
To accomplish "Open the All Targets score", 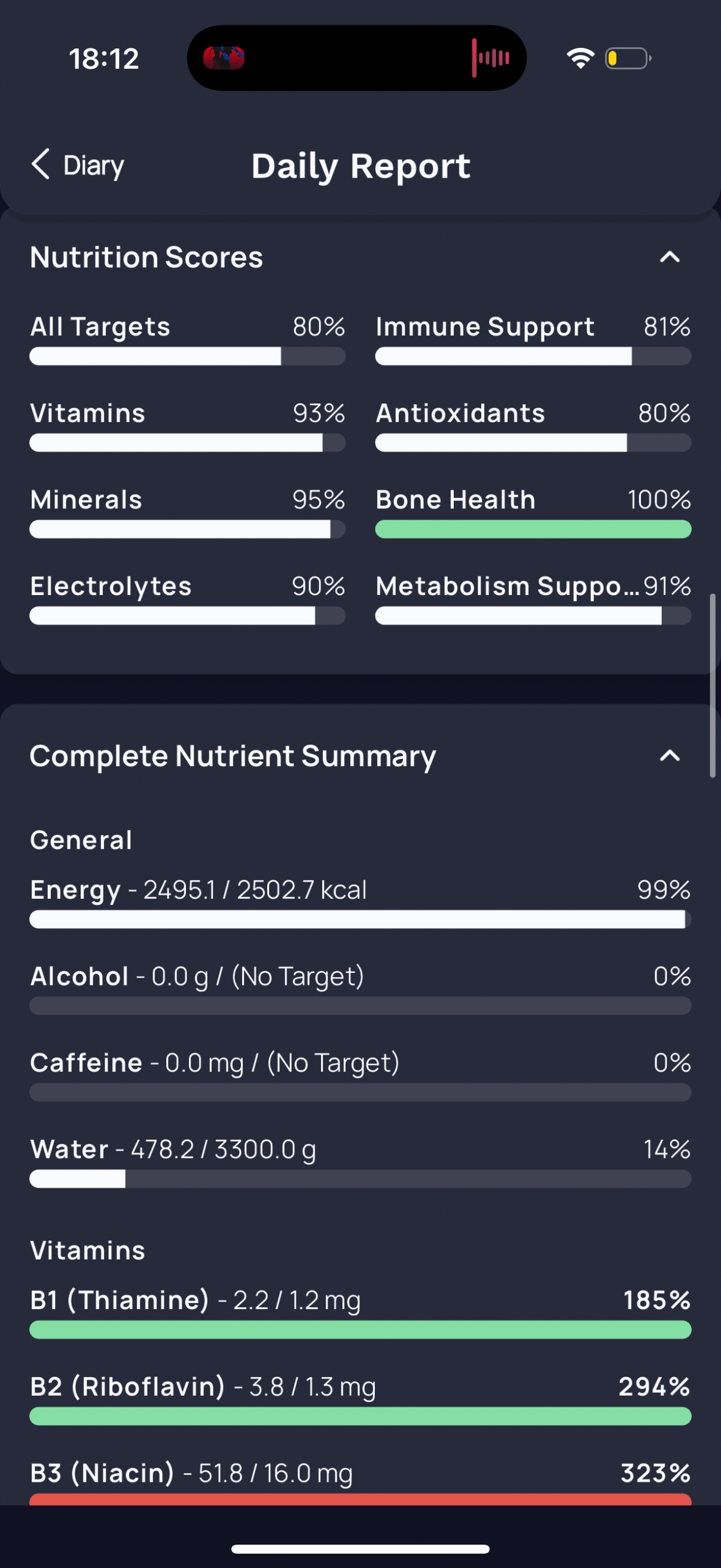I will [x=187, y=339].
